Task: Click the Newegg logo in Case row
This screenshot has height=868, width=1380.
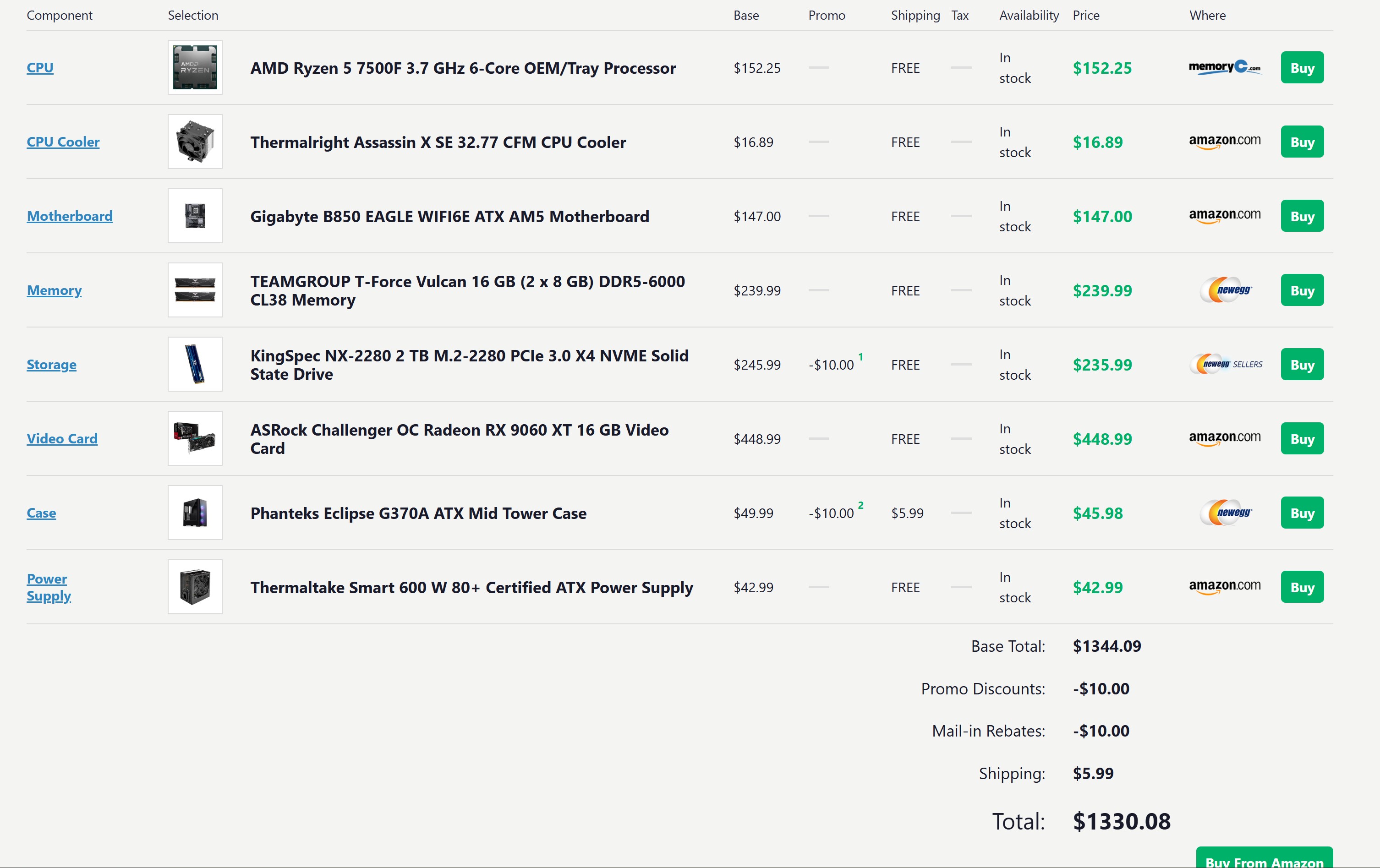Action: coord(1227,513)
